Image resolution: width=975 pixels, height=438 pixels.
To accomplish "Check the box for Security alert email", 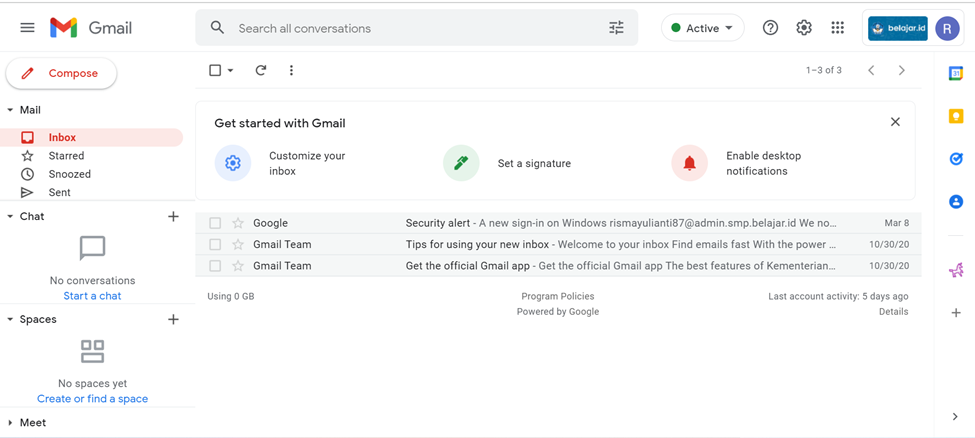I will (x=215, y=223).
